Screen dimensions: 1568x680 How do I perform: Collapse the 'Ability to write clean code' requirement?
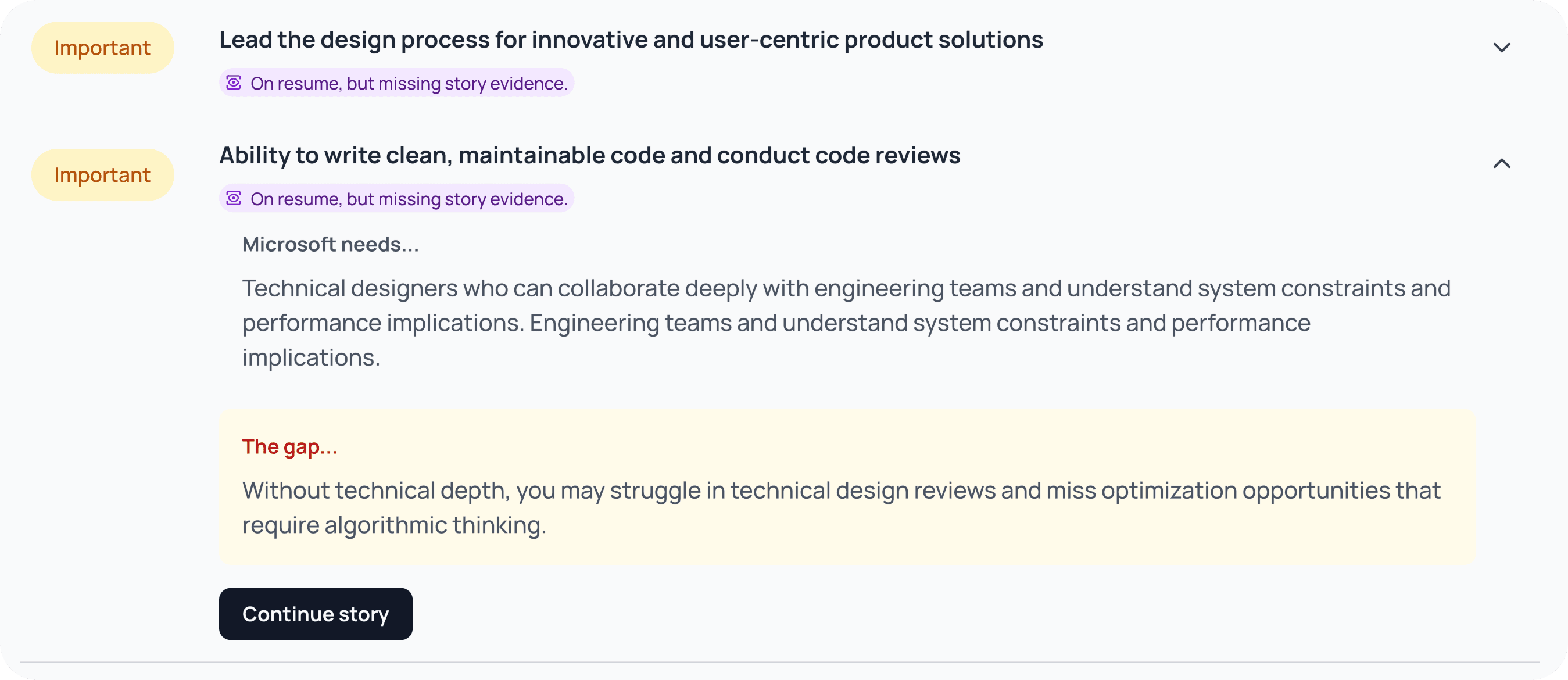click(1502, 163)
